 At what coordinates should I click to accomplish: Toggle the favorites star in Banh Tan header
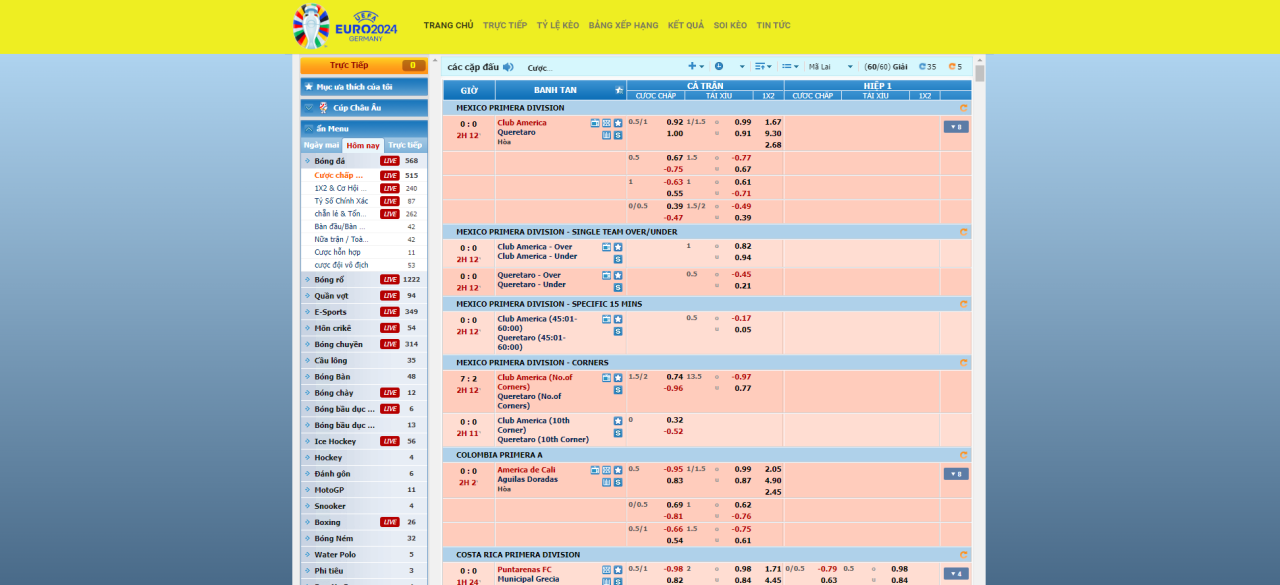tap(619, 91)
